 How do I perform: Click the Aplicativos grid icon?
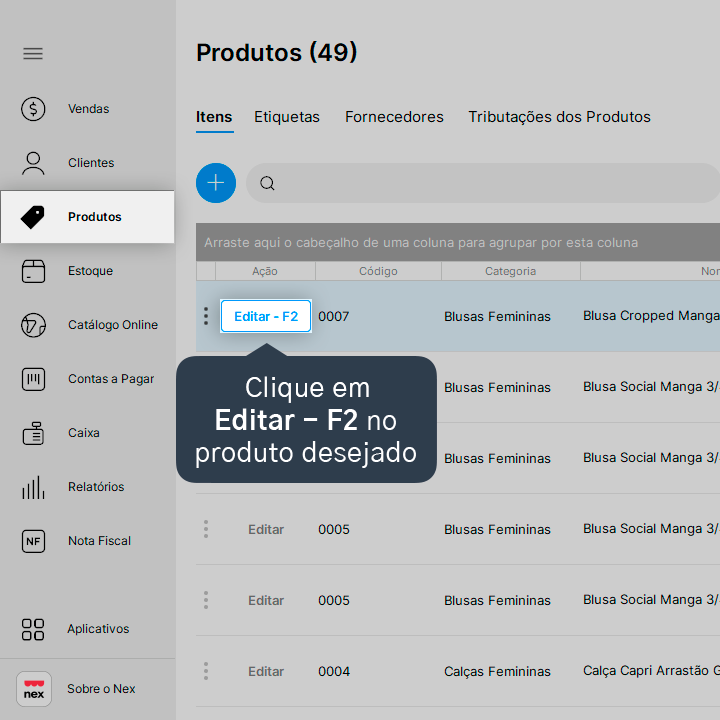[x=33, y=629]
